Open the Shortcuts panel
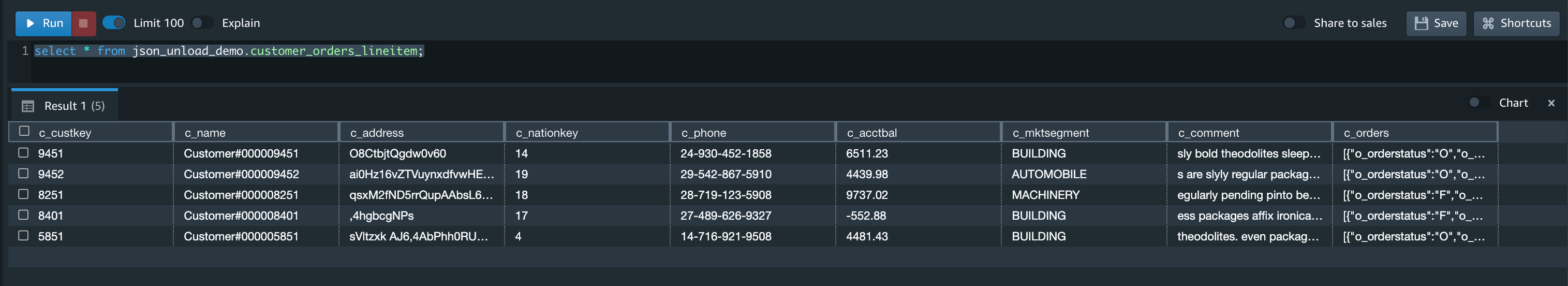Viewport: 1568px width, 286px height. [1516, 23]
